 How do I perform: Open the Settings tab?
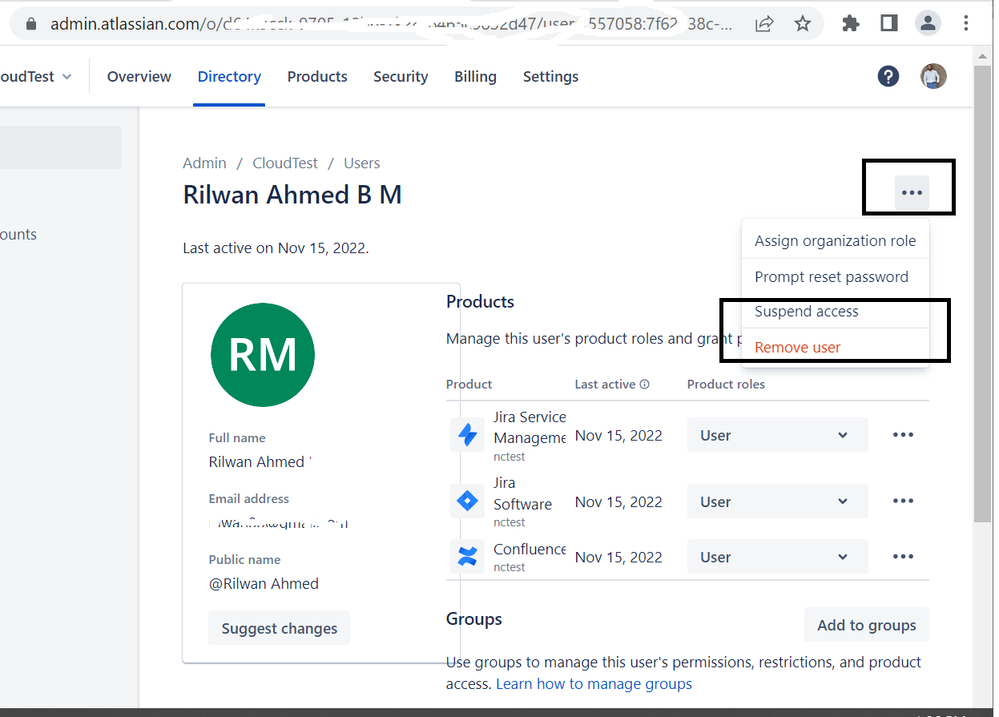click(x=550, y=76)
